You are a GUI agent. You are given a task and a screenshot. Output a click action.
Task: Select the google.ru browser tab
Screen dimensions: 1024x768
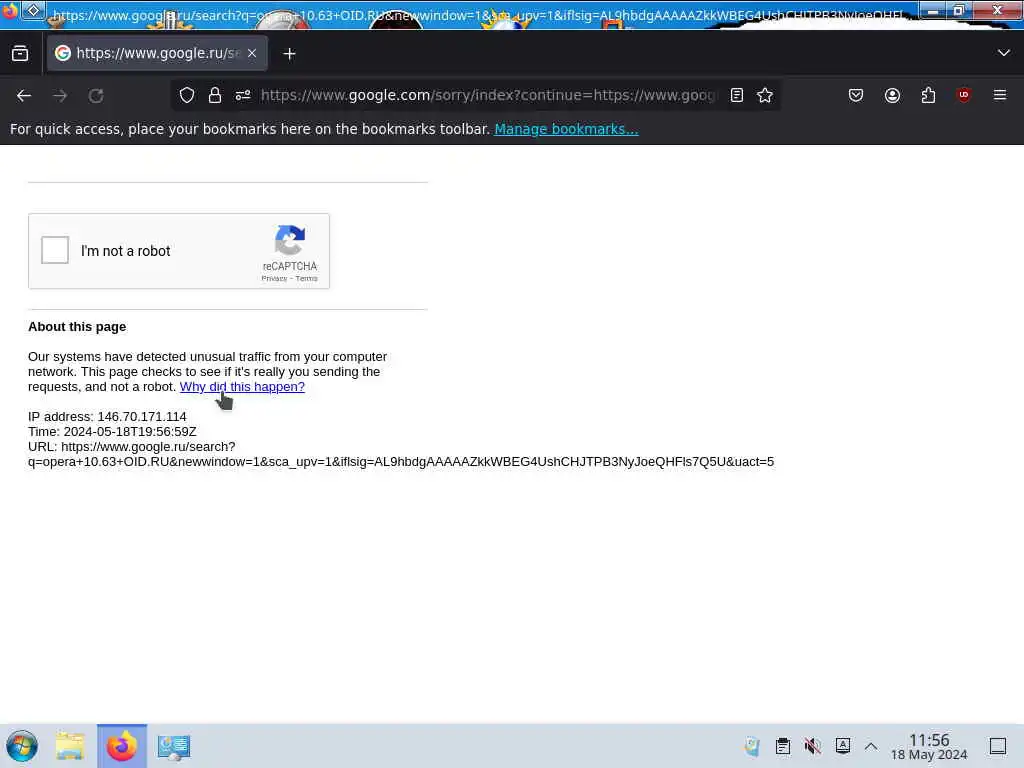pyautogui.click(x=157, y=54)
